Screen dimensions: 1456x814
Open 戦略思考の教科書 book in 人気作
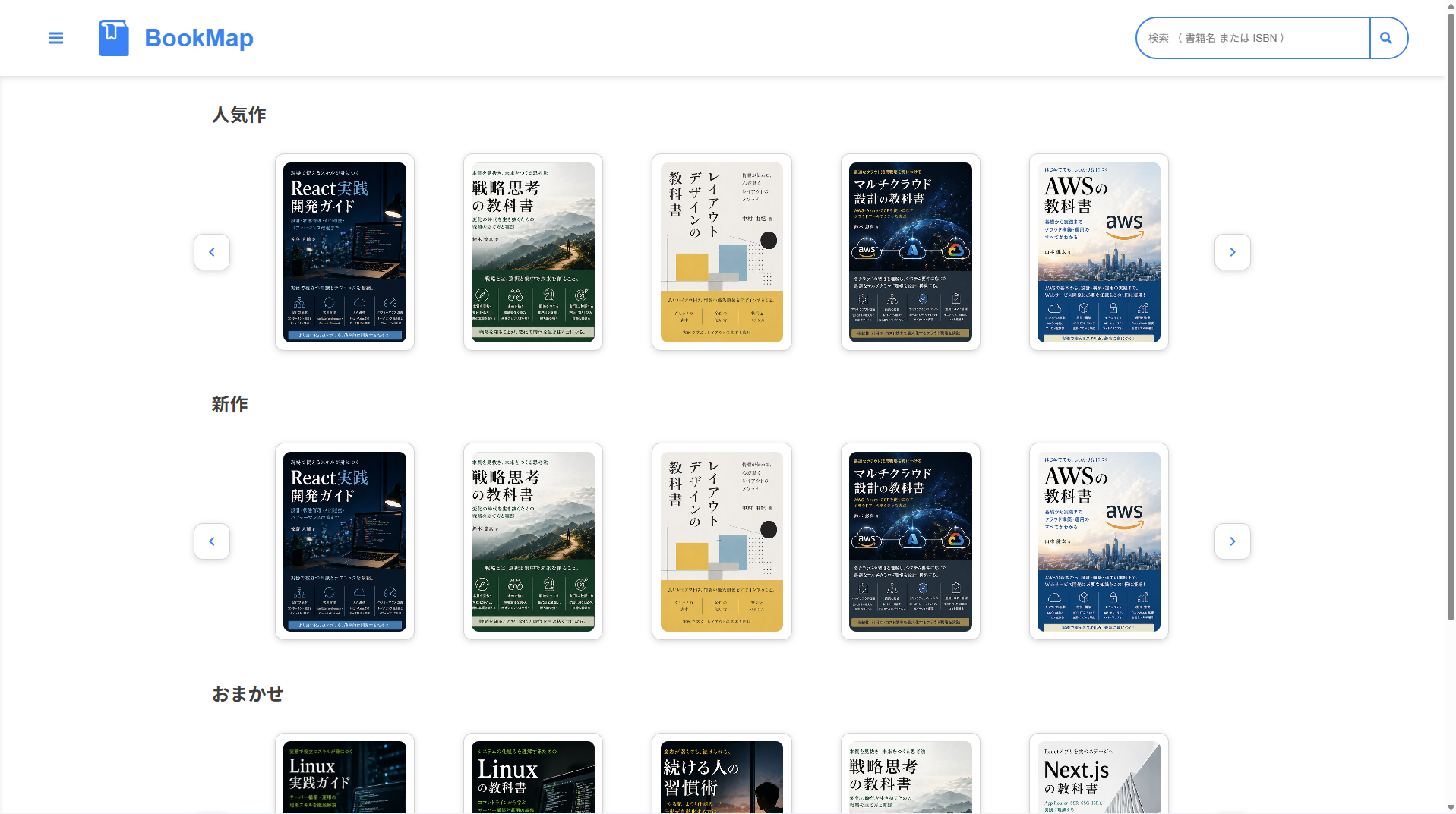pos(533,252)
